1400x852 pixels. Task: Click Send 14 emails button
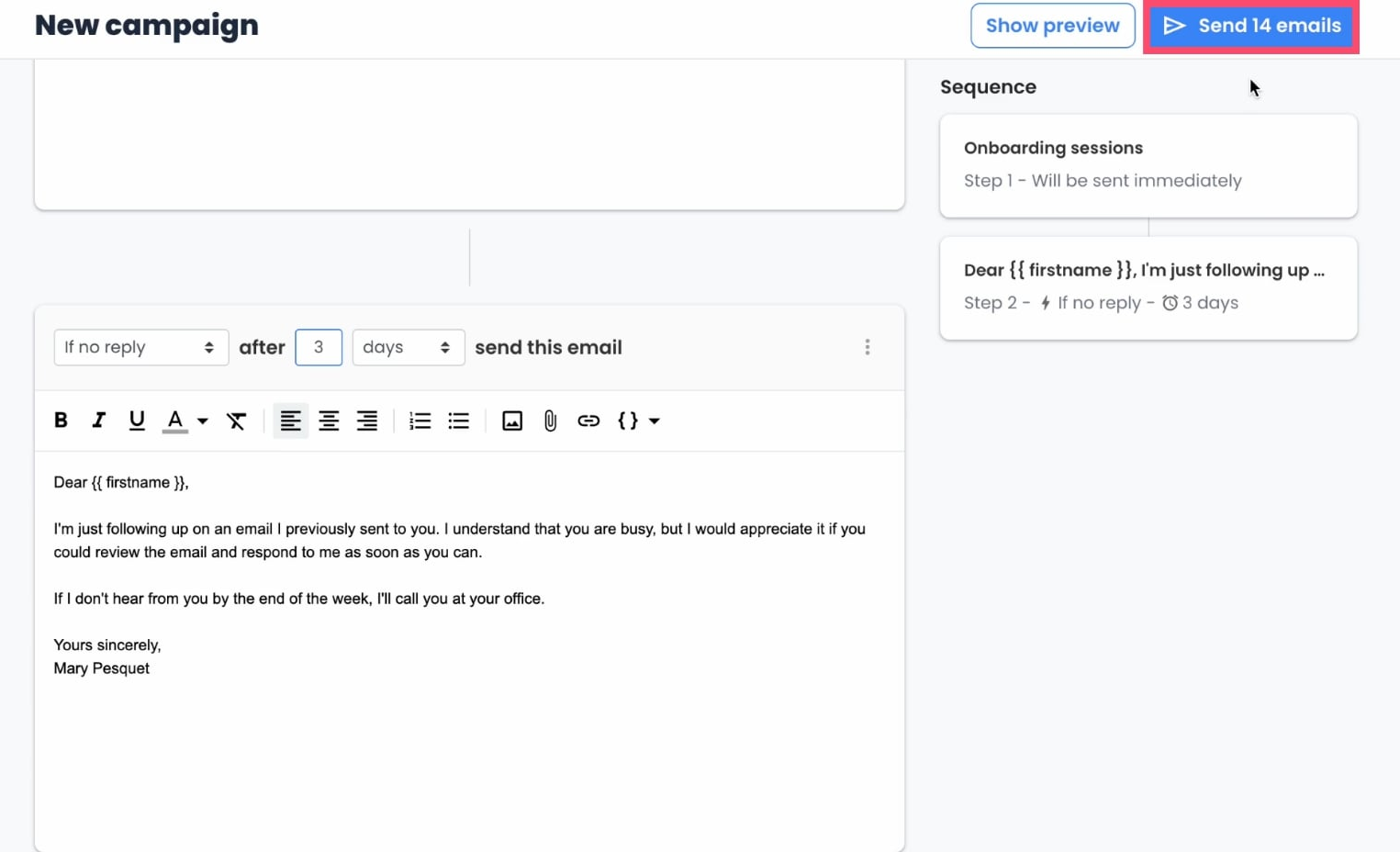pos(1251,26)
